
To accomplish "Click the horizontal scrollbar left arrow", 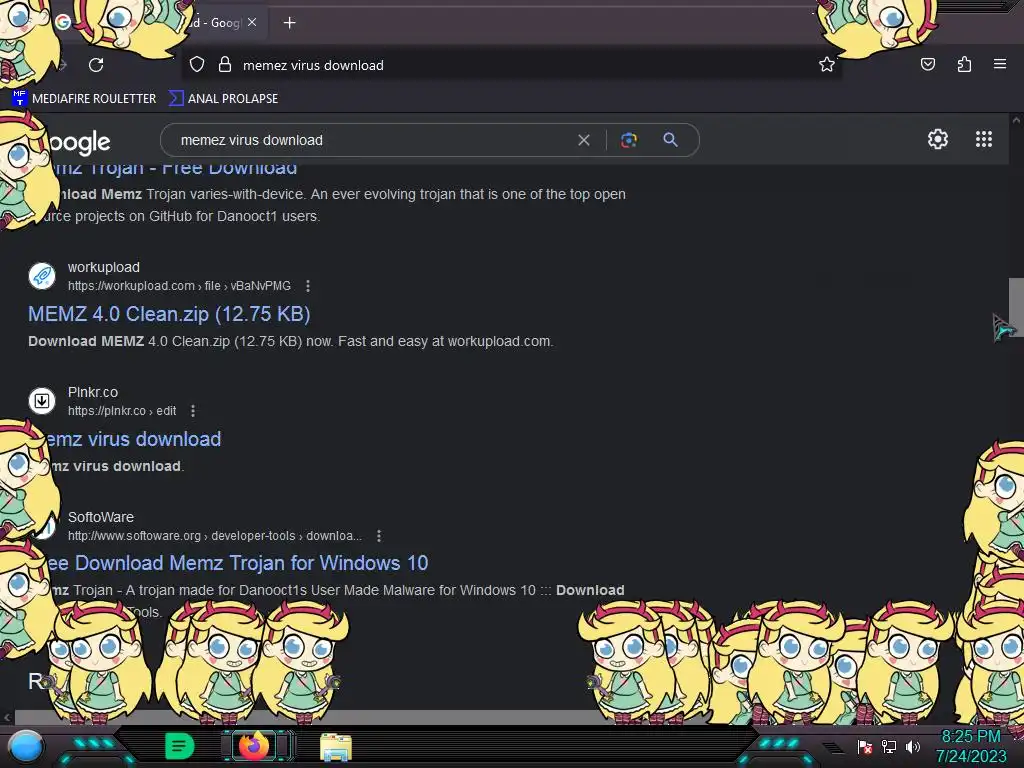I will coord(7,717).
